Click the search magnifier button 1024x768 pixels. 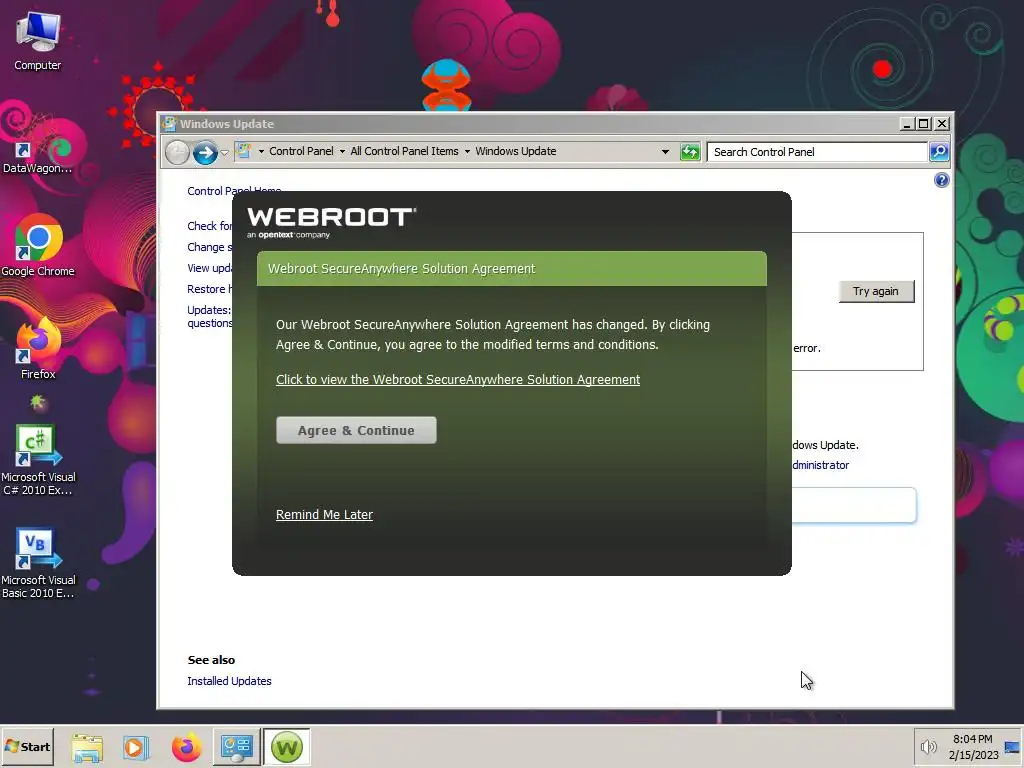[x=938, y=152]
